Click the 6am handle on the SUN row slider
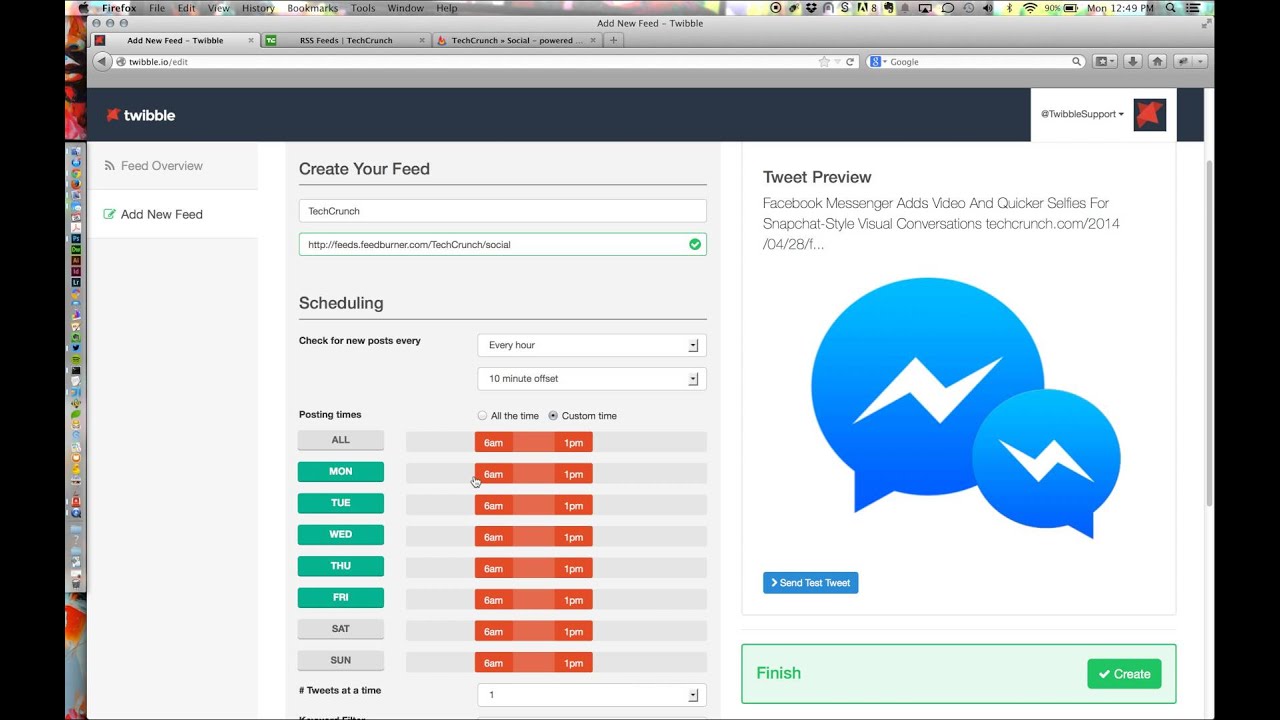 point(493,663)
